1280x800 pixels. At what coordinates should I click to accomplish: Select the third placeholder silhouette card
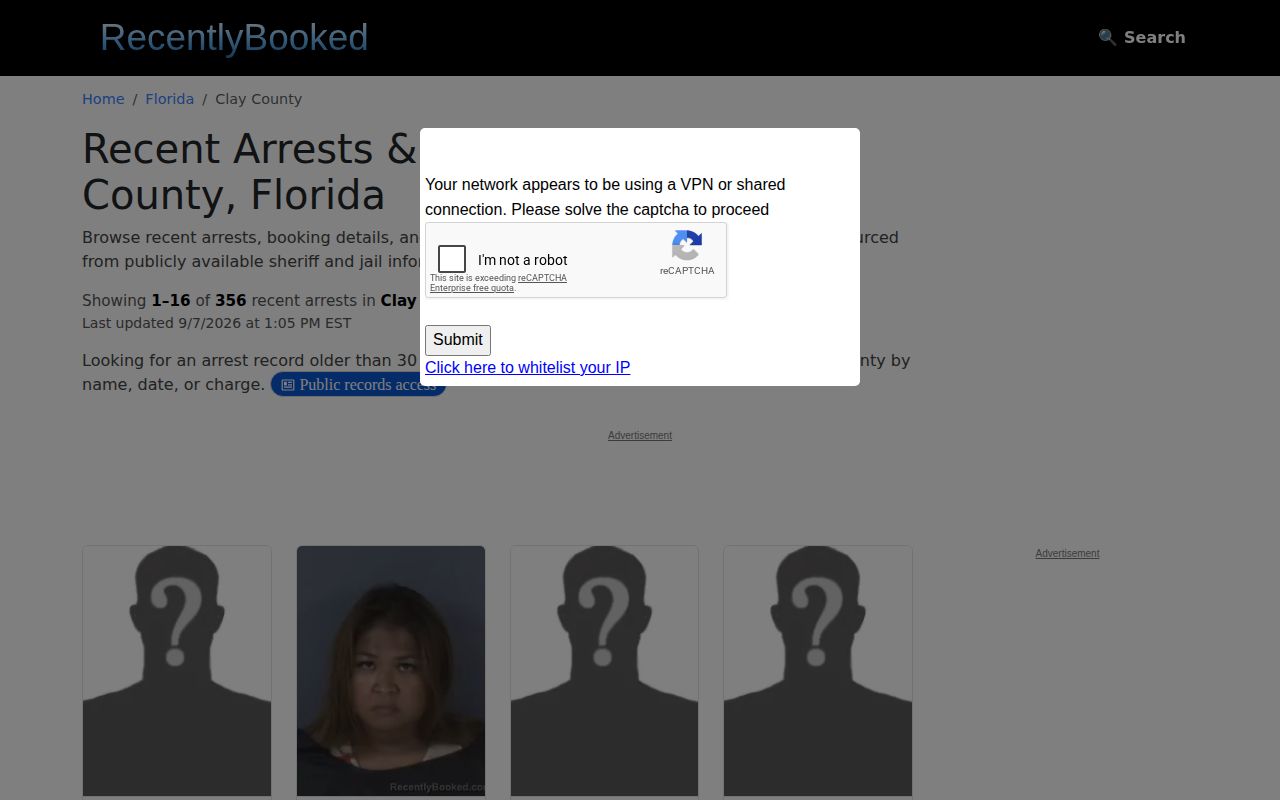click(x=605, y=671)
